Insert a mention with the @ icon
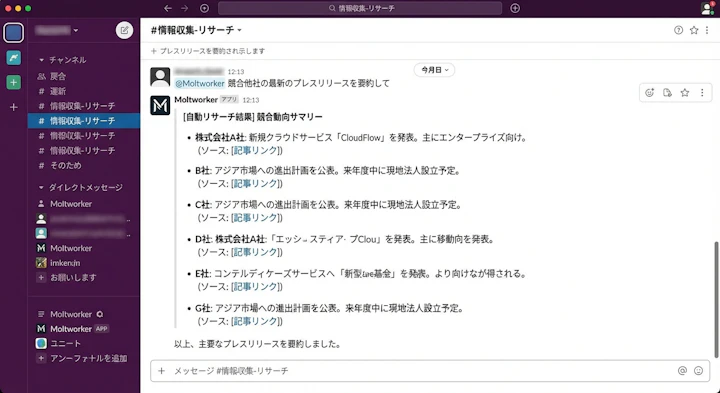Image resolution: width=720 pixels, height=393 pixels. 682,371
